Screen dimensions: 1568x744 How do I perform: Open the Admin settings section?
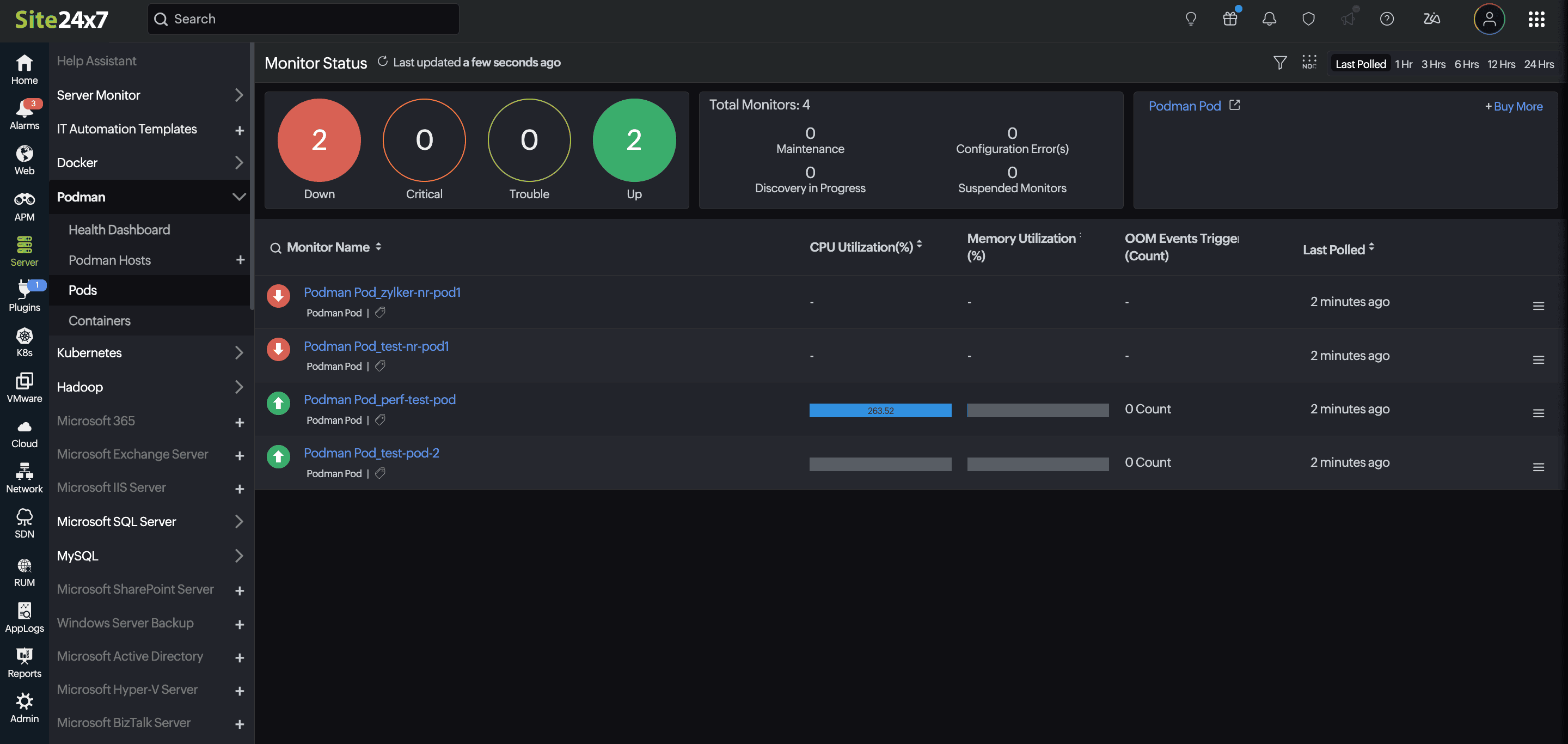click(24, 708)
